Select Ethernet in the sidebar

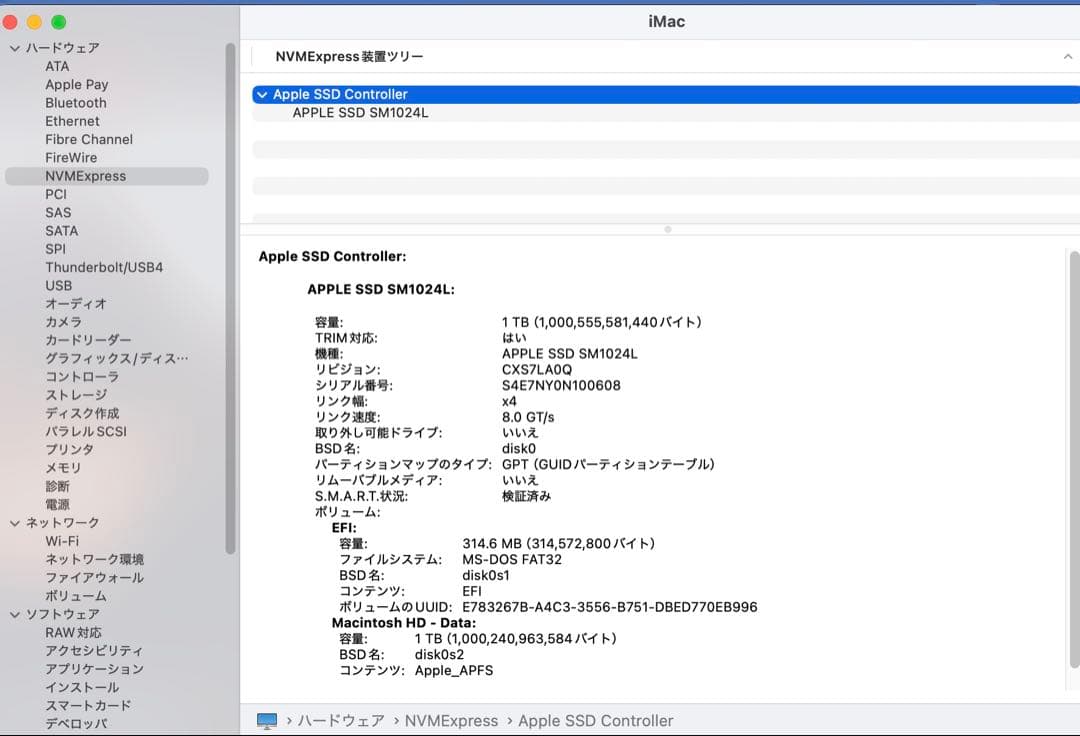tap(72, 121)
